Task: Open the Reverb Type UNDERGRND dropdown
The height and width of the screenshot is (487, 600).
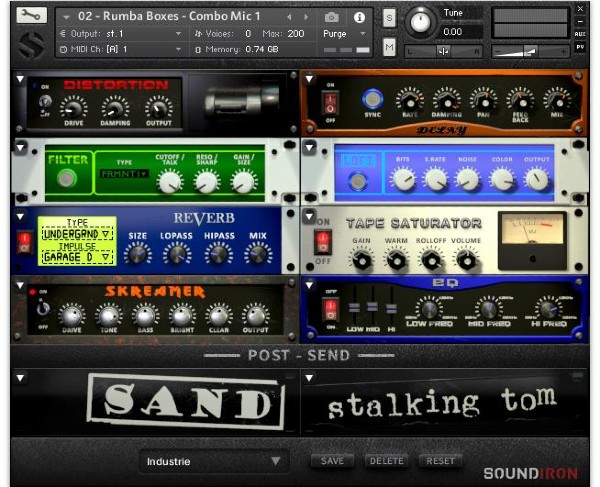Action: click(77, 235)
